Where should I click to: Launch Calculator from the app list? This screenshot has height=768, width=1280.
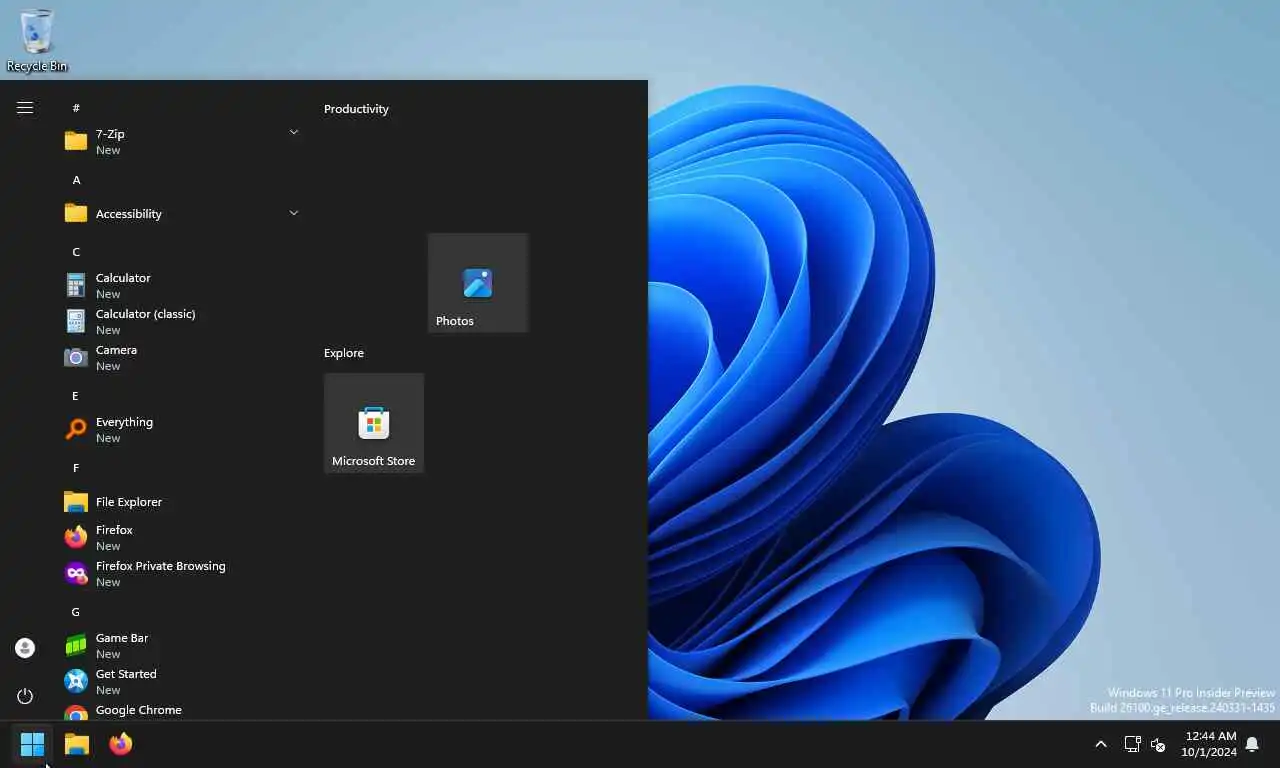click(x=183, y=285)
